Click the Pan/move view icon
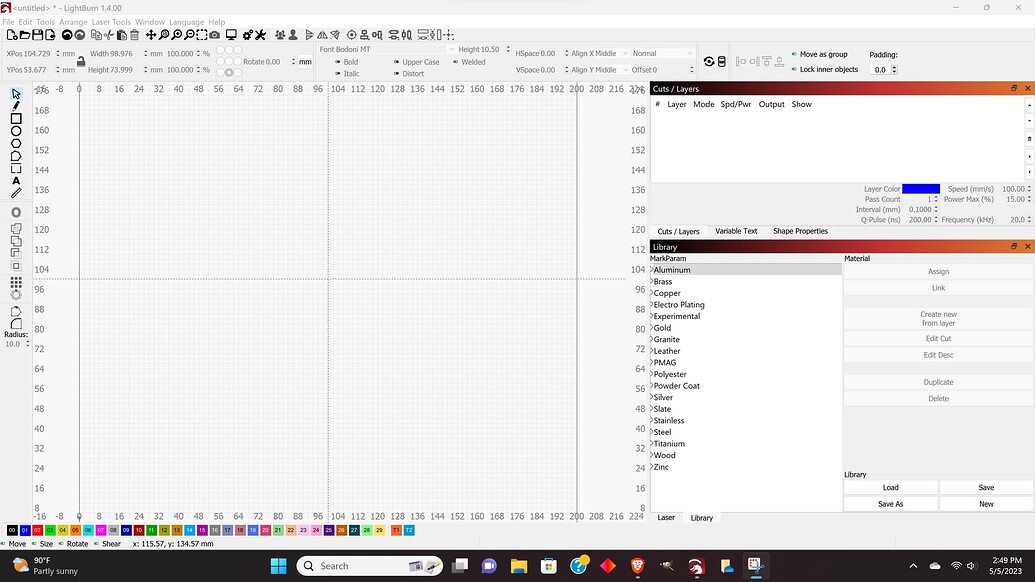 (x=151, y=35)
